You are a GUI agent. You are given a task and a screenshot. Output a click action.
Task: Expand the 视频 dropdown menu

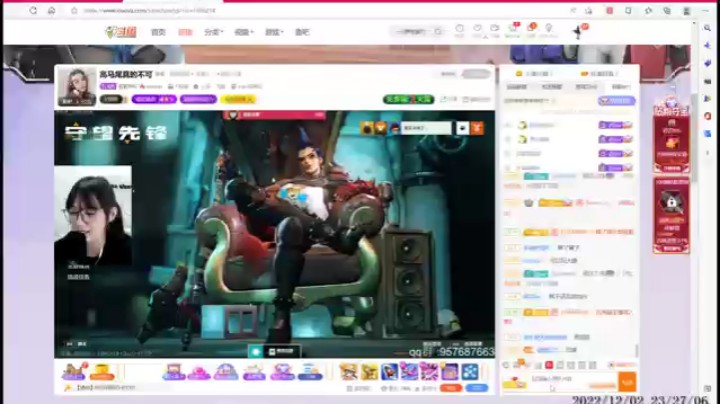(x=243, y=32)
